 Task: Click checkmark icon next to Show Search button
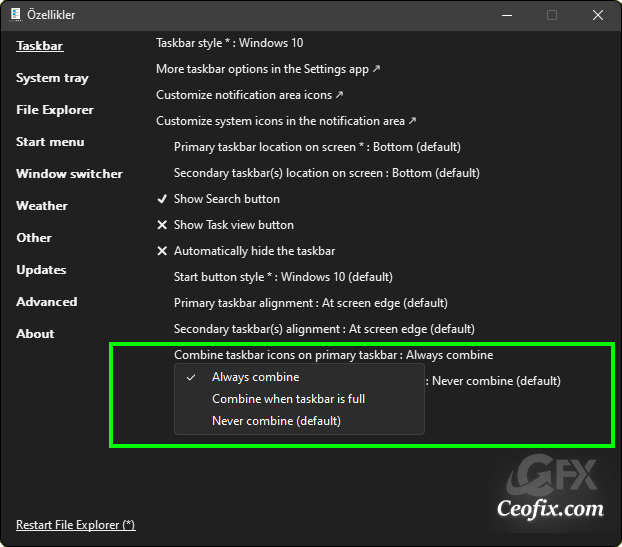tap(162, 199)
